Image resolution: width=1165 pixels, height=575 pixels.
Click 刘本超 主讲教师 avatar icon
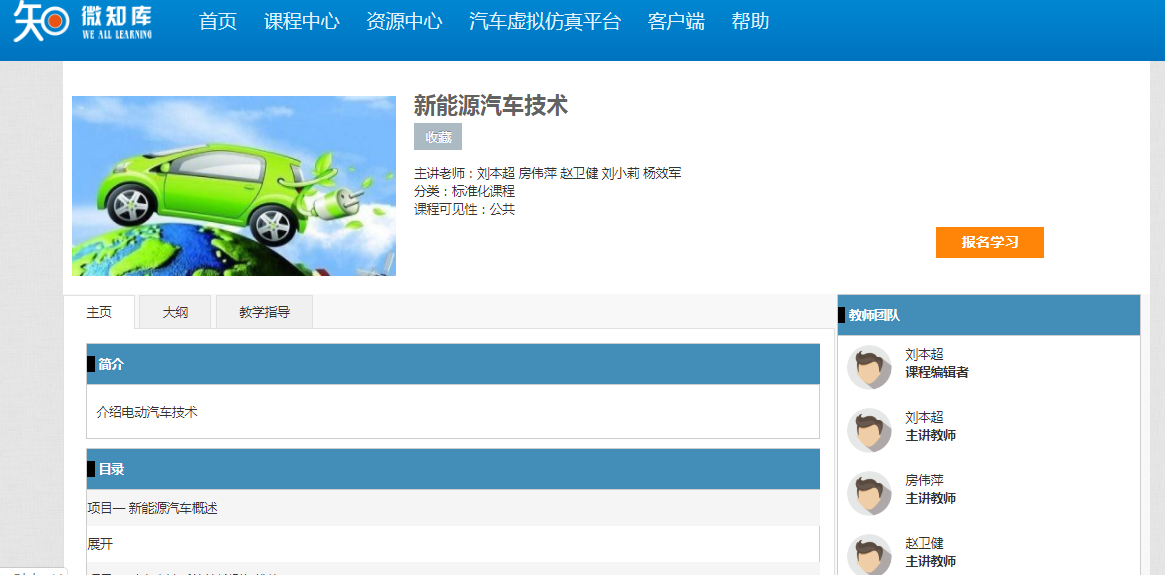click(x=869, y=430)
